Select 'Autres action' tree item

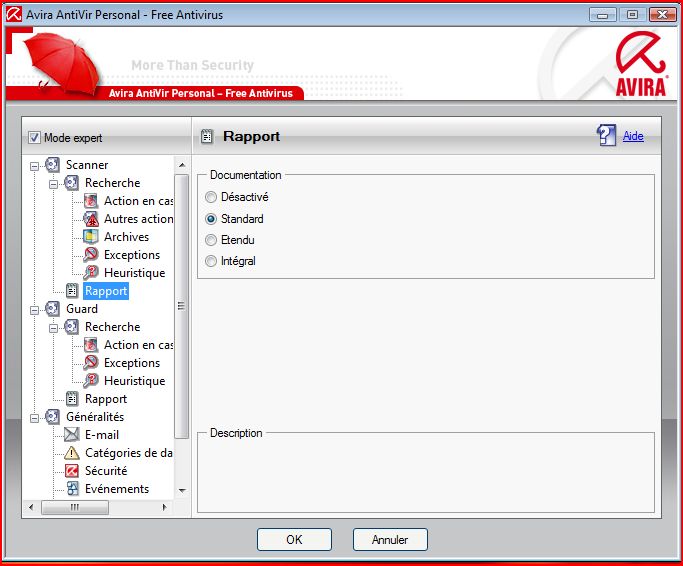pos(138,219)
